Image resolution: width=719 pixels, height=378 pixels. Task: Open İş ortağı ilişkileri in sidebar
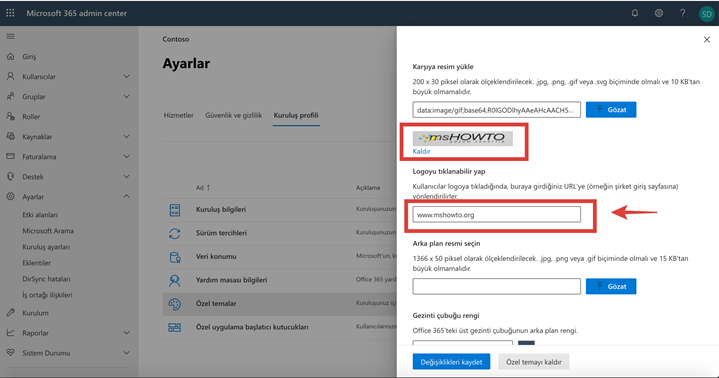click(47, 295)
